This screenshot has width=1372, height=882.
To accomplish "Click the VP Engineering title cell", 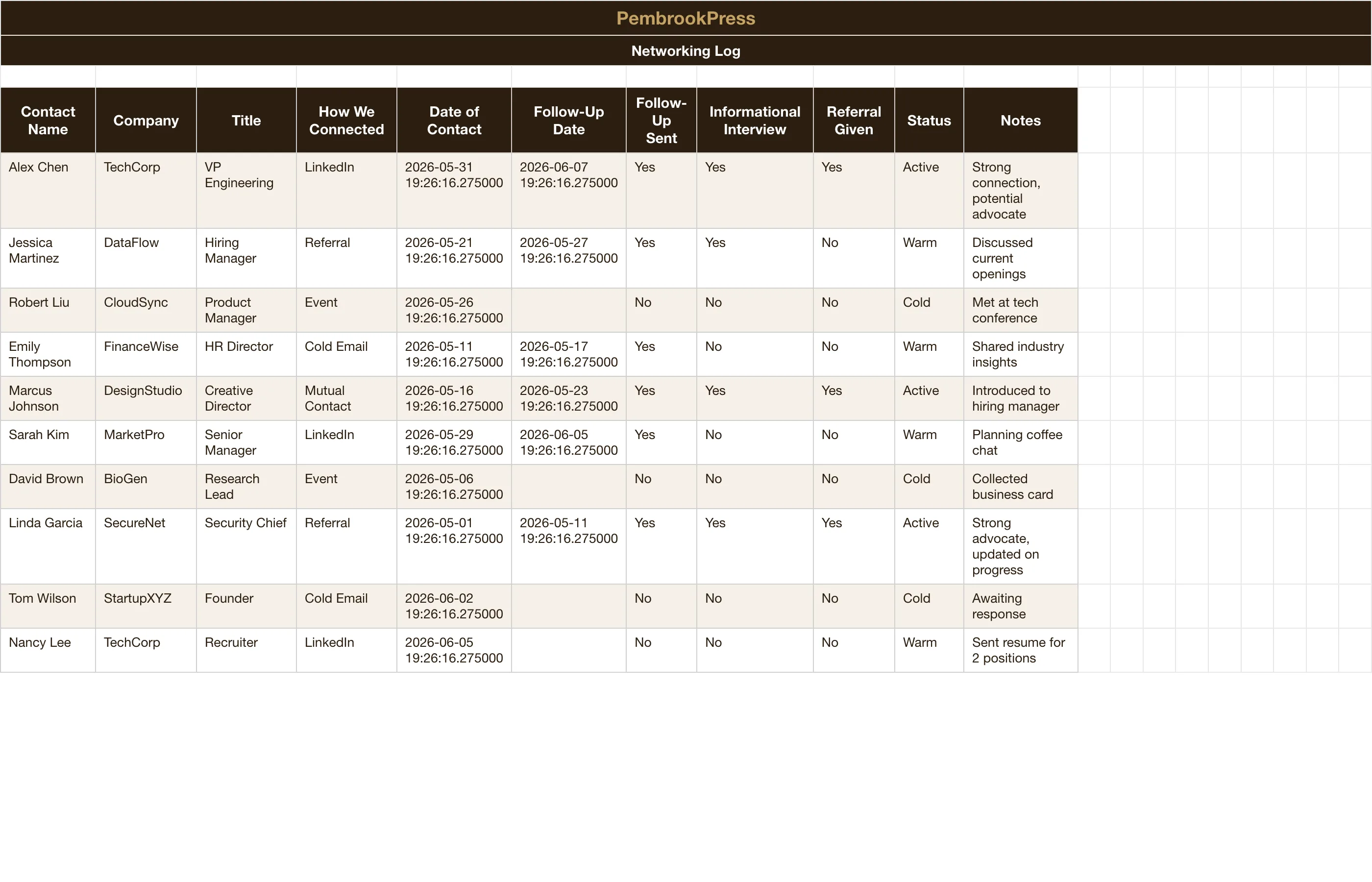I will [246, 191].
